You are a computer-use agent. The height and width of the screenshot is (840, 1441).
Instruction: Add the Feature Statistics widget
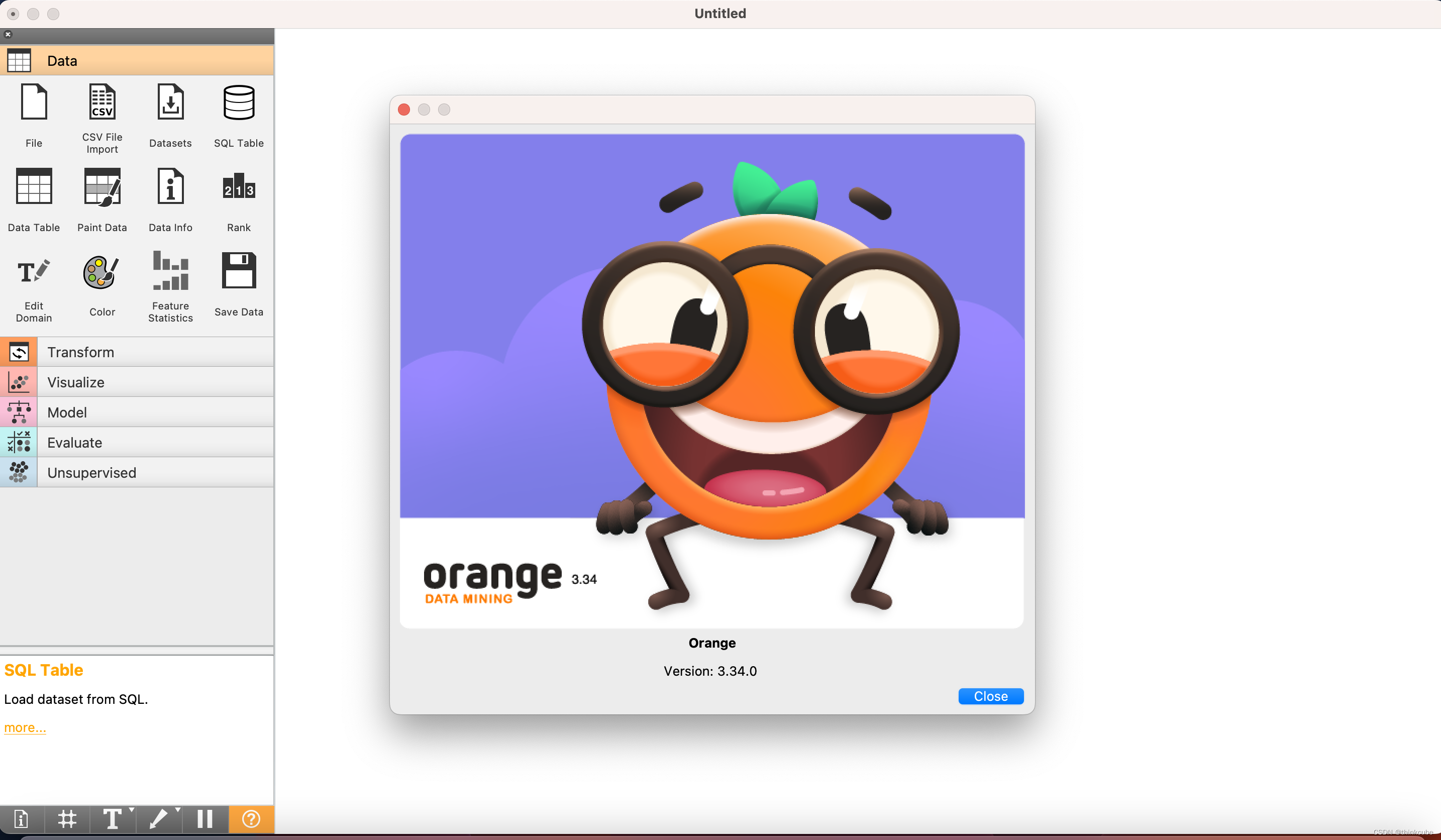click(170, 286)
